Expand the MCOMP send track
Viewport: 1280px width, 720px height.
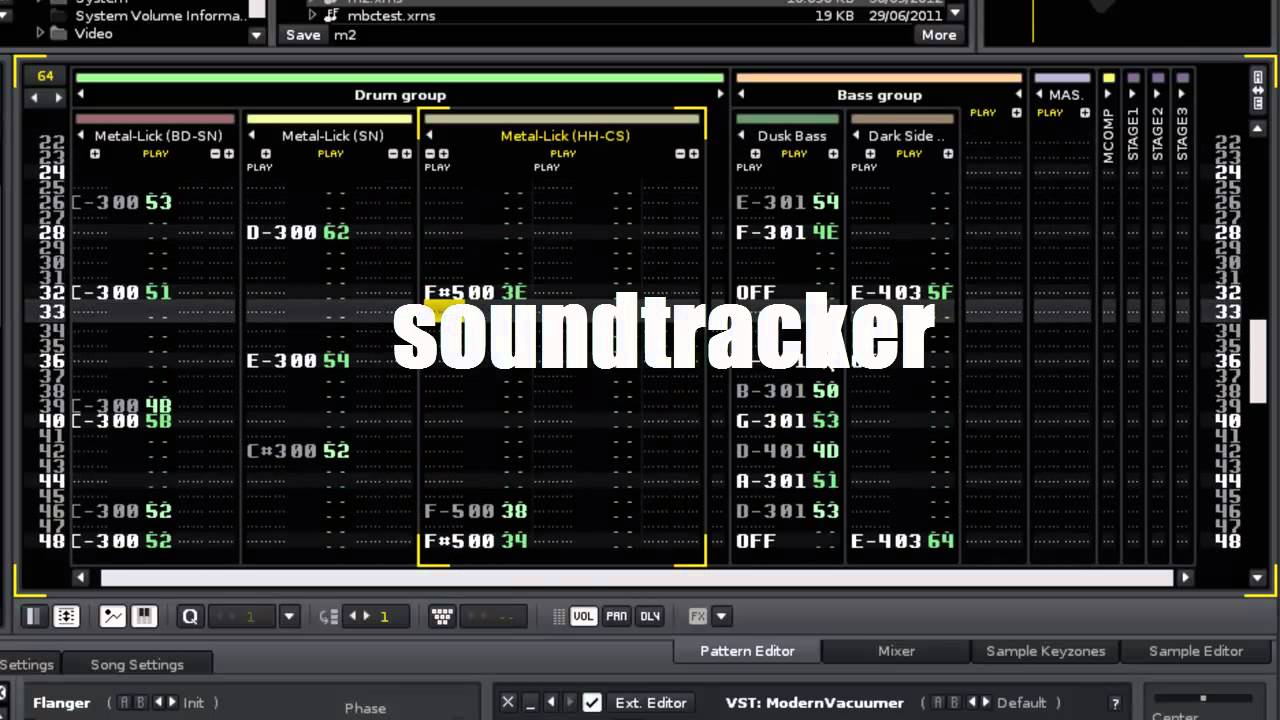[x=1108, y=94]
